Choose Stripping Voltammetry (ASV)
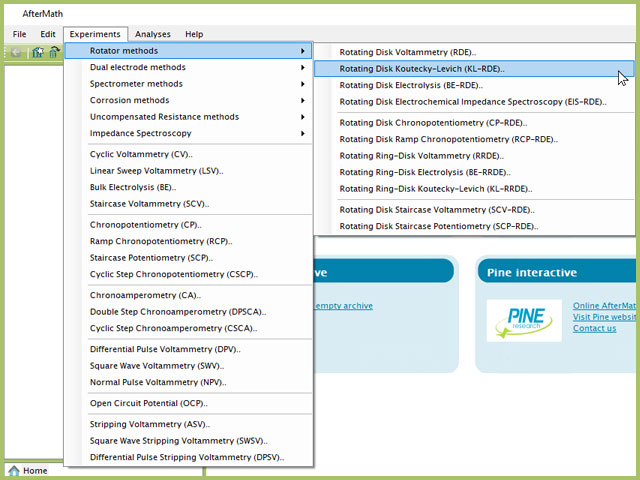Screen dimensions: 640x480 point(189,424)
